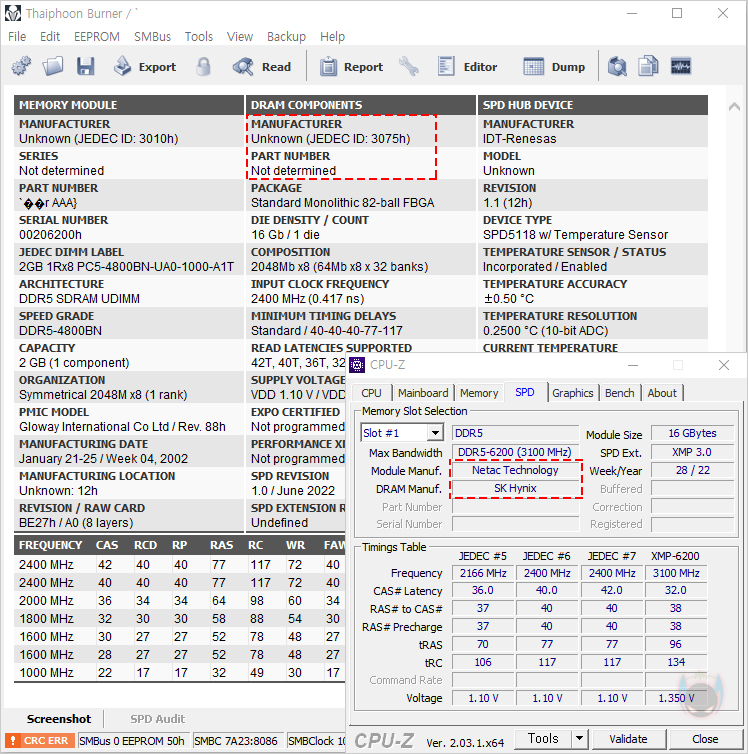Click the memory chip icon in toolbar
Viewport: 748px width, 754px height.
click(681, 66)
